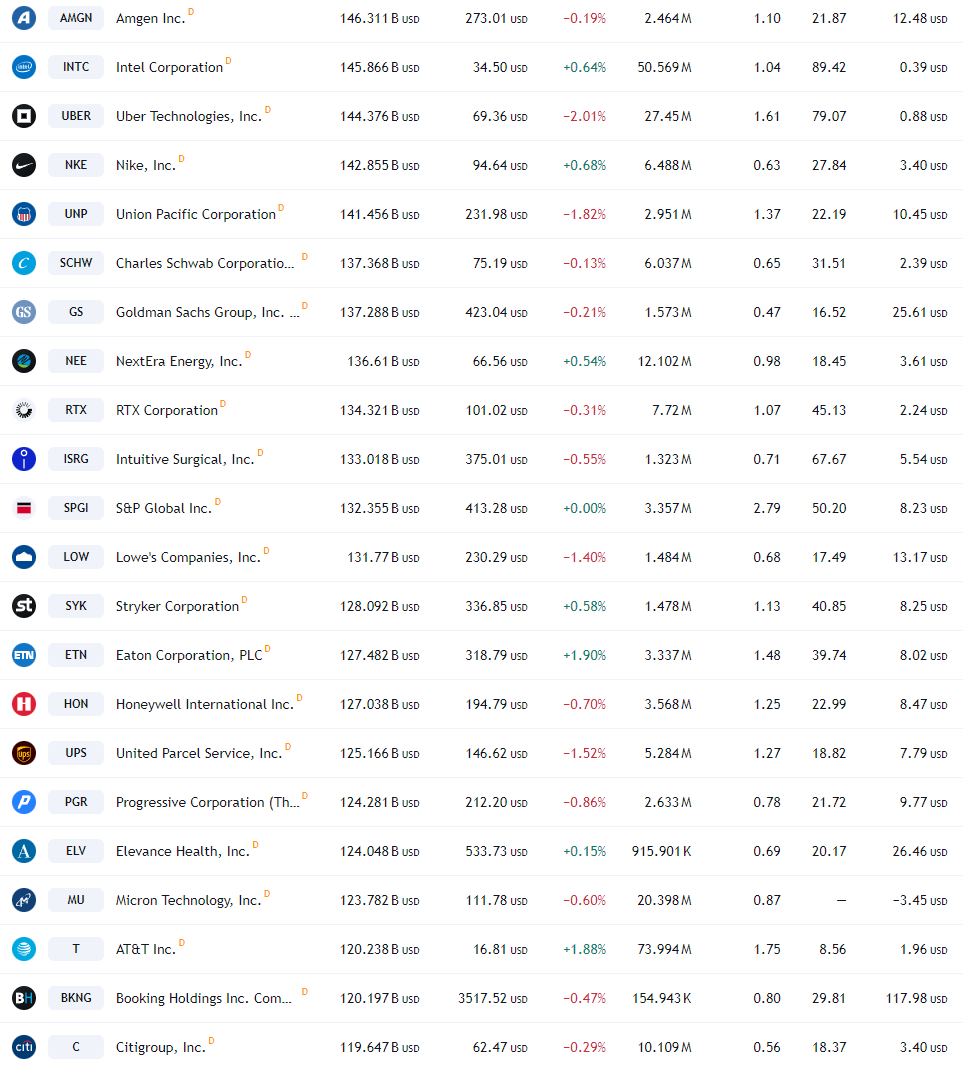Click the NextEra Energy logo icon
The image size is (963, 1067).
pos(24,361)
